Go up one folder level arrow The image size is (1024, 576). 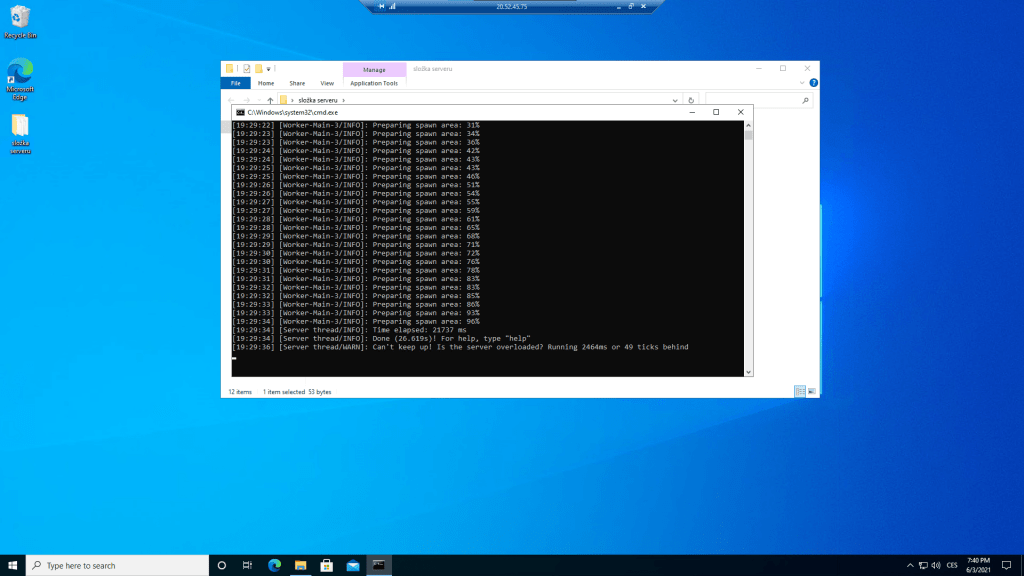tap(270, 100)
